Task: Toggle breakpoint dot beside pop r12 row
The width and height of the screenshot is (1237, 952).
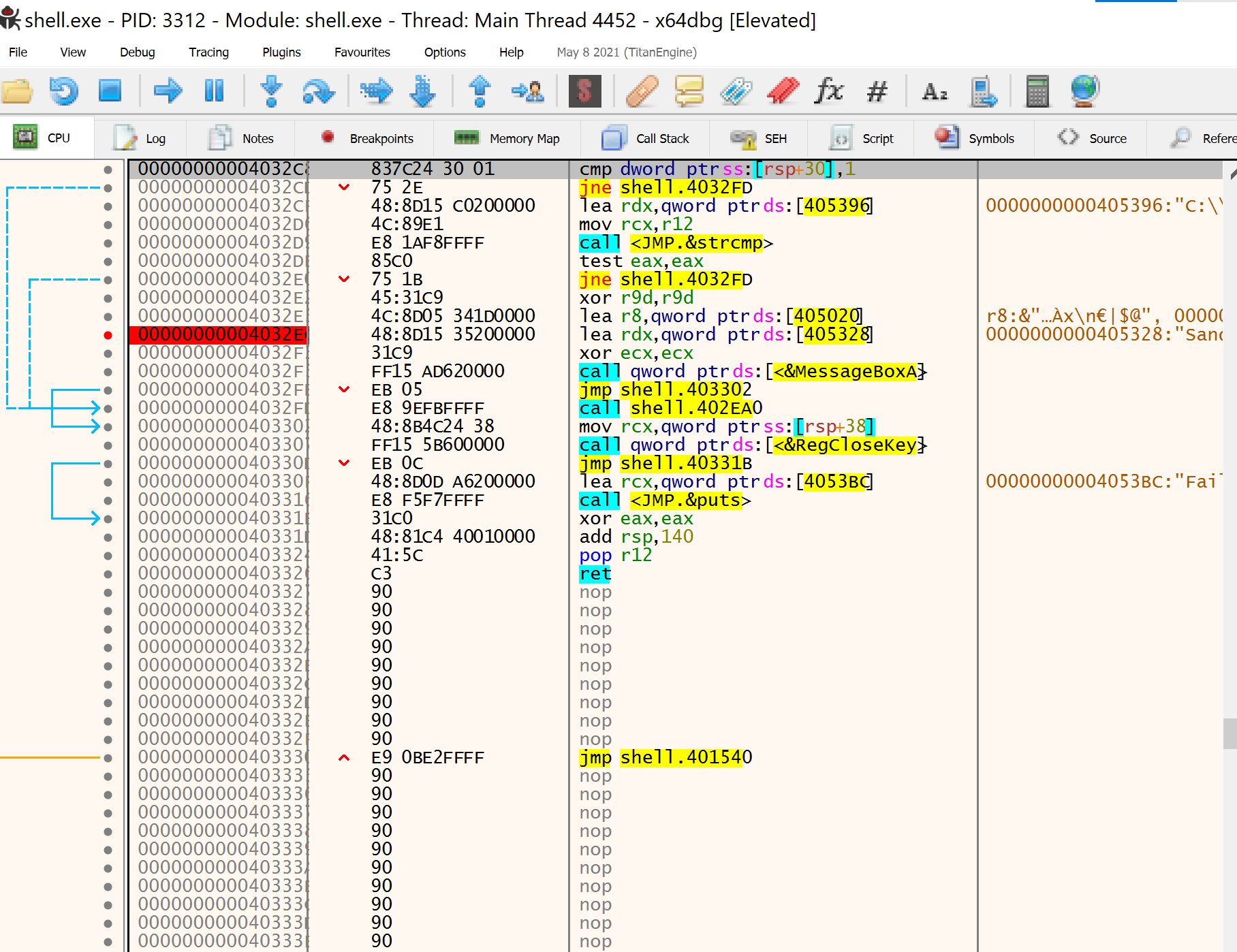Action: [x=108, y=556]
